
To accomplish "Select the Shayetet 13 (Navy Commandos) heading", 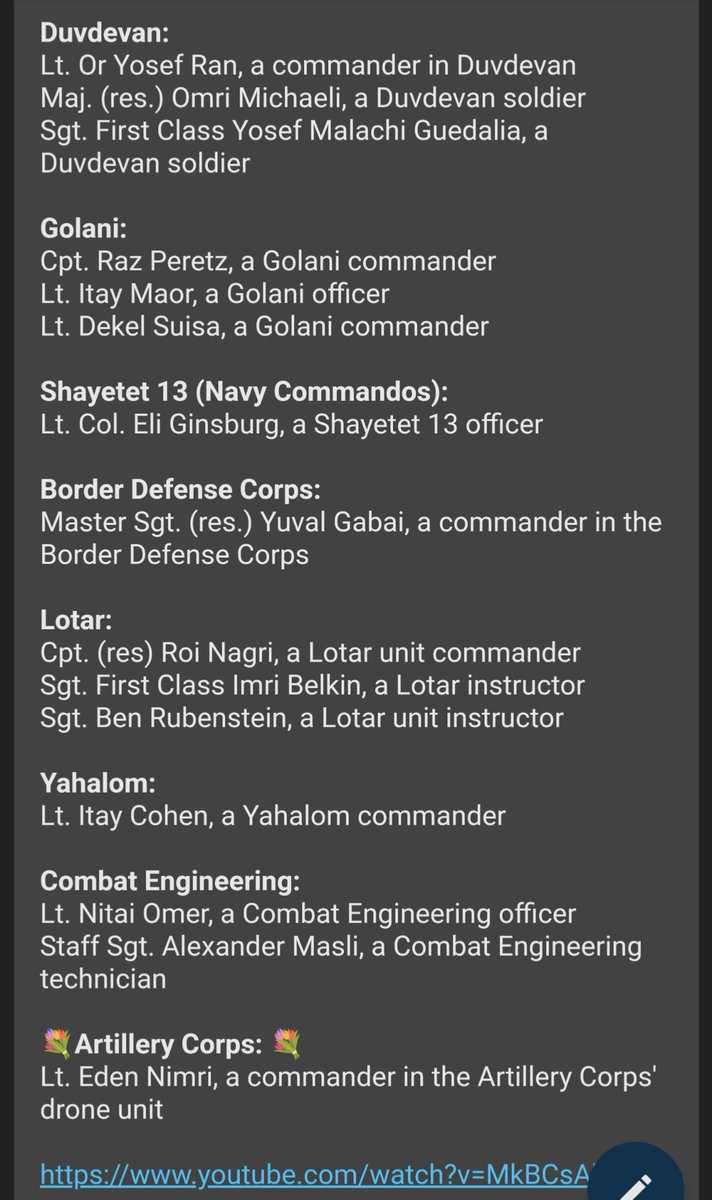I will point(244,391).
